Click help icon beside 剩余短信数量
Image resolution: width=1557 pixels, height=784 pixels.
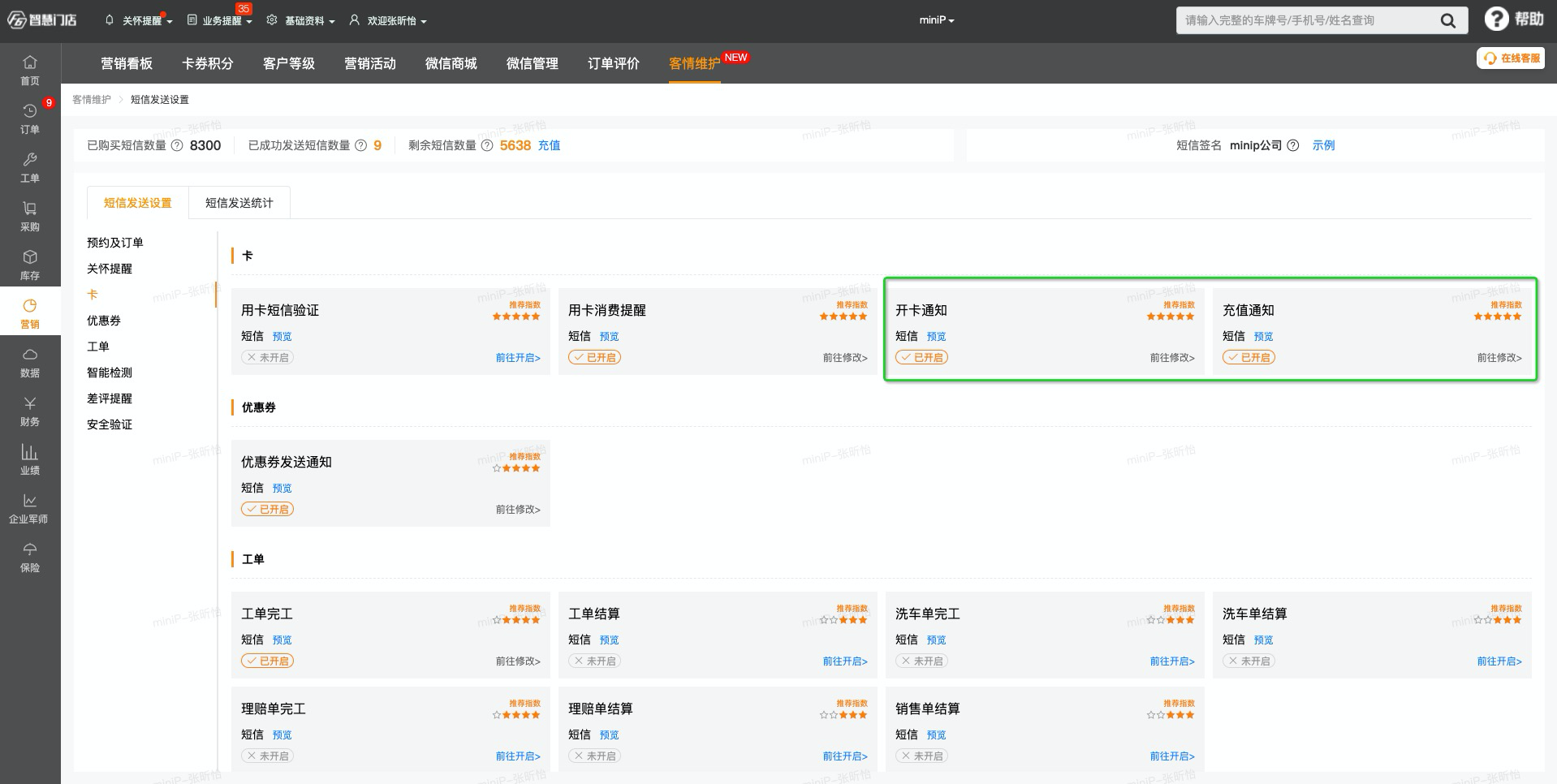point(487,145)
